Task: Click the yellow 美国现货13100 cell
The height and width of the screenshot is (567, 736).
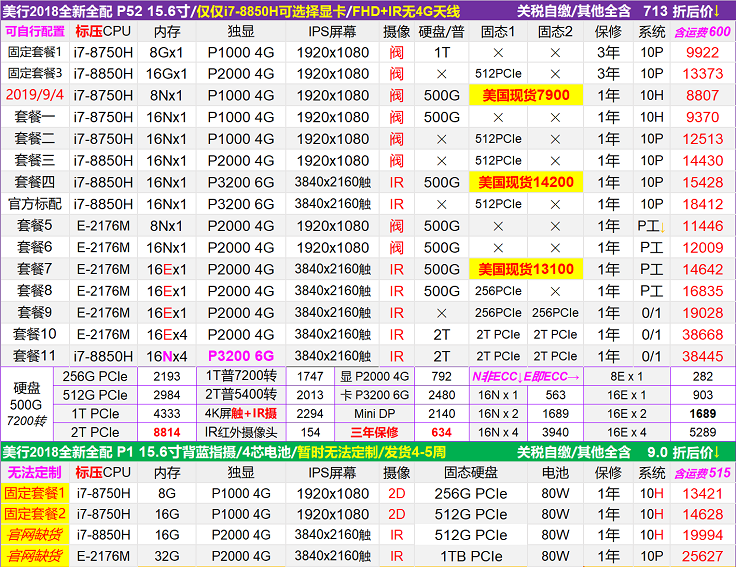Action: tap(526, 269)
